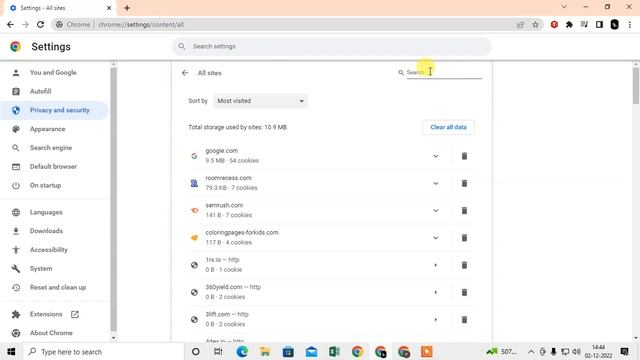Open Search engine settings

coord(51,148)
